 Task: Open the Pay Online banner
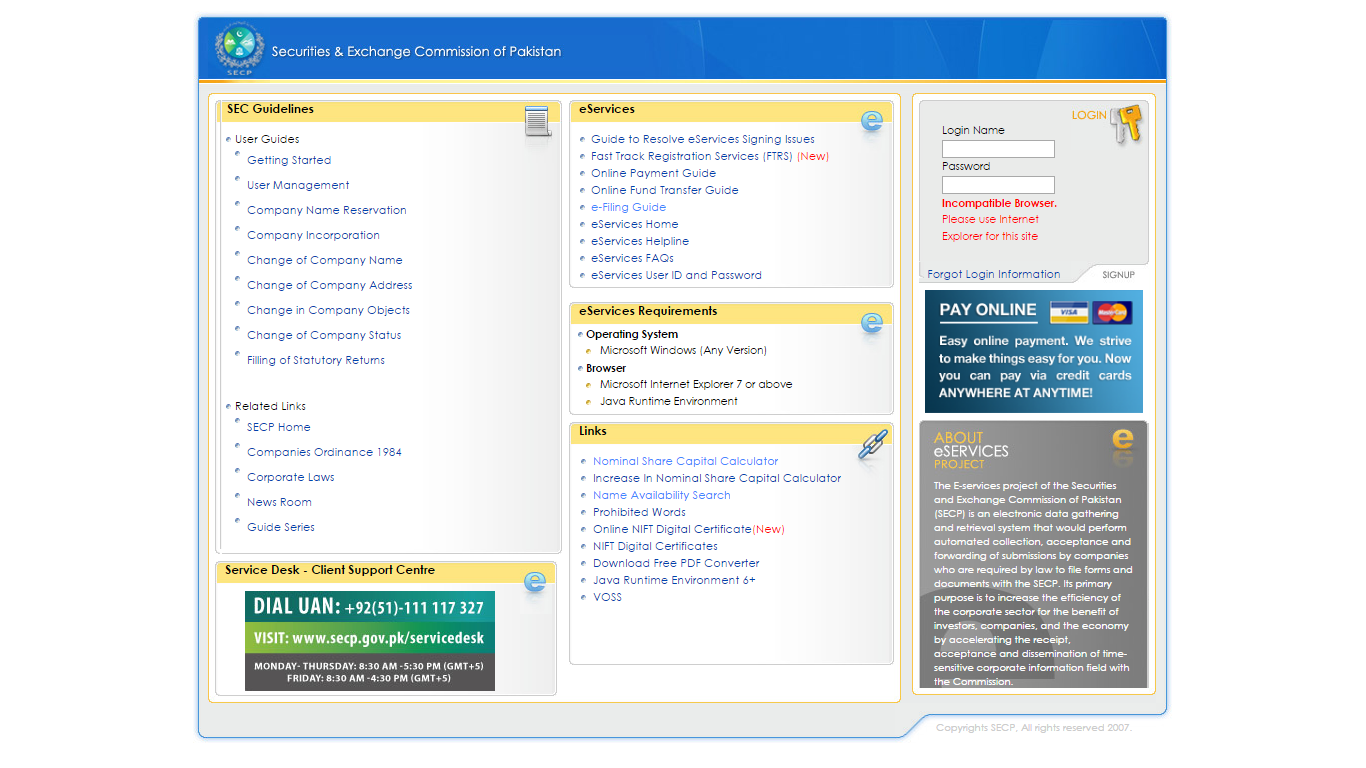pos(1034,351)
